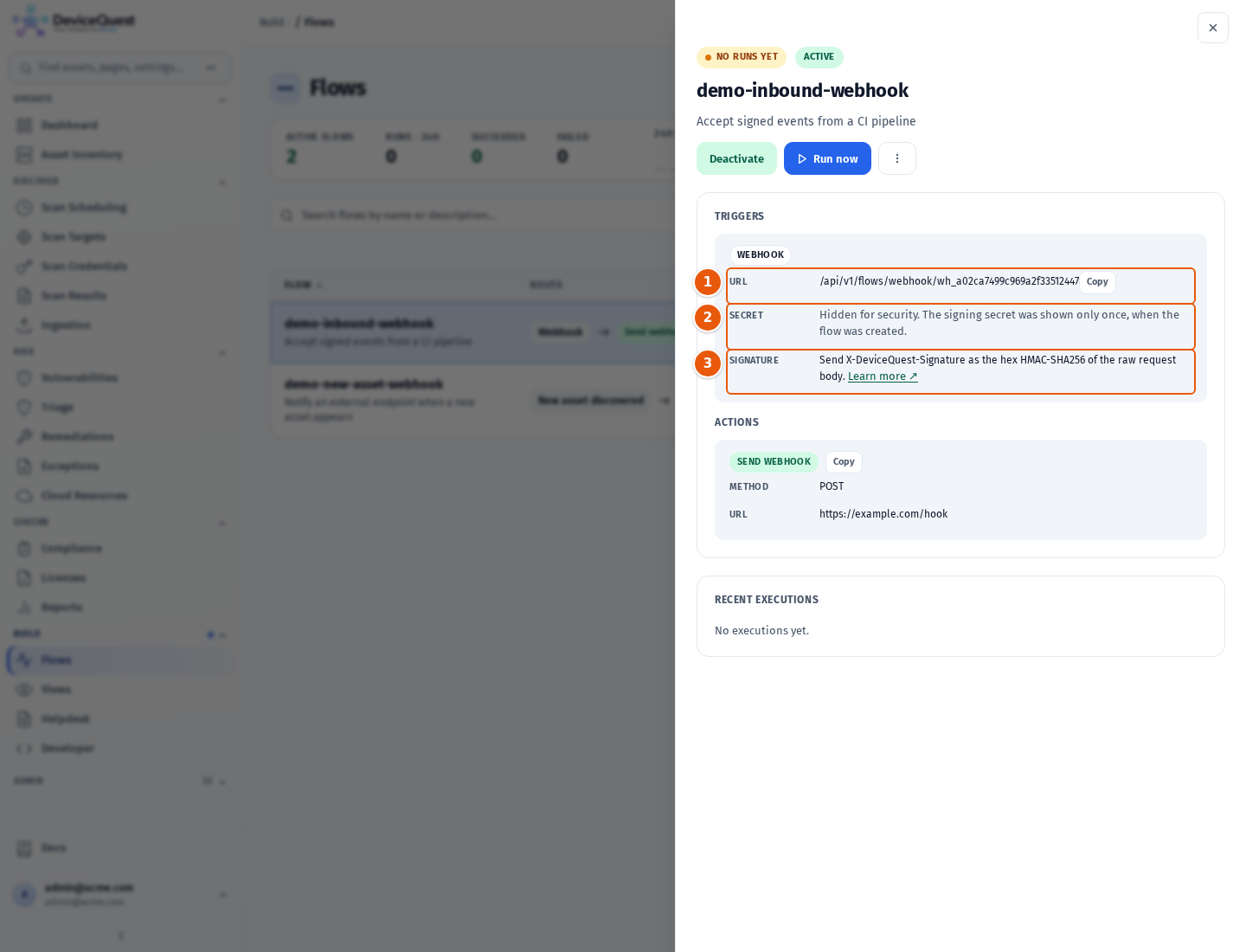Click 'Accept signed events from a CI pipeline' description
Screen dimensions: 1246x952
(x=806, y=121)
